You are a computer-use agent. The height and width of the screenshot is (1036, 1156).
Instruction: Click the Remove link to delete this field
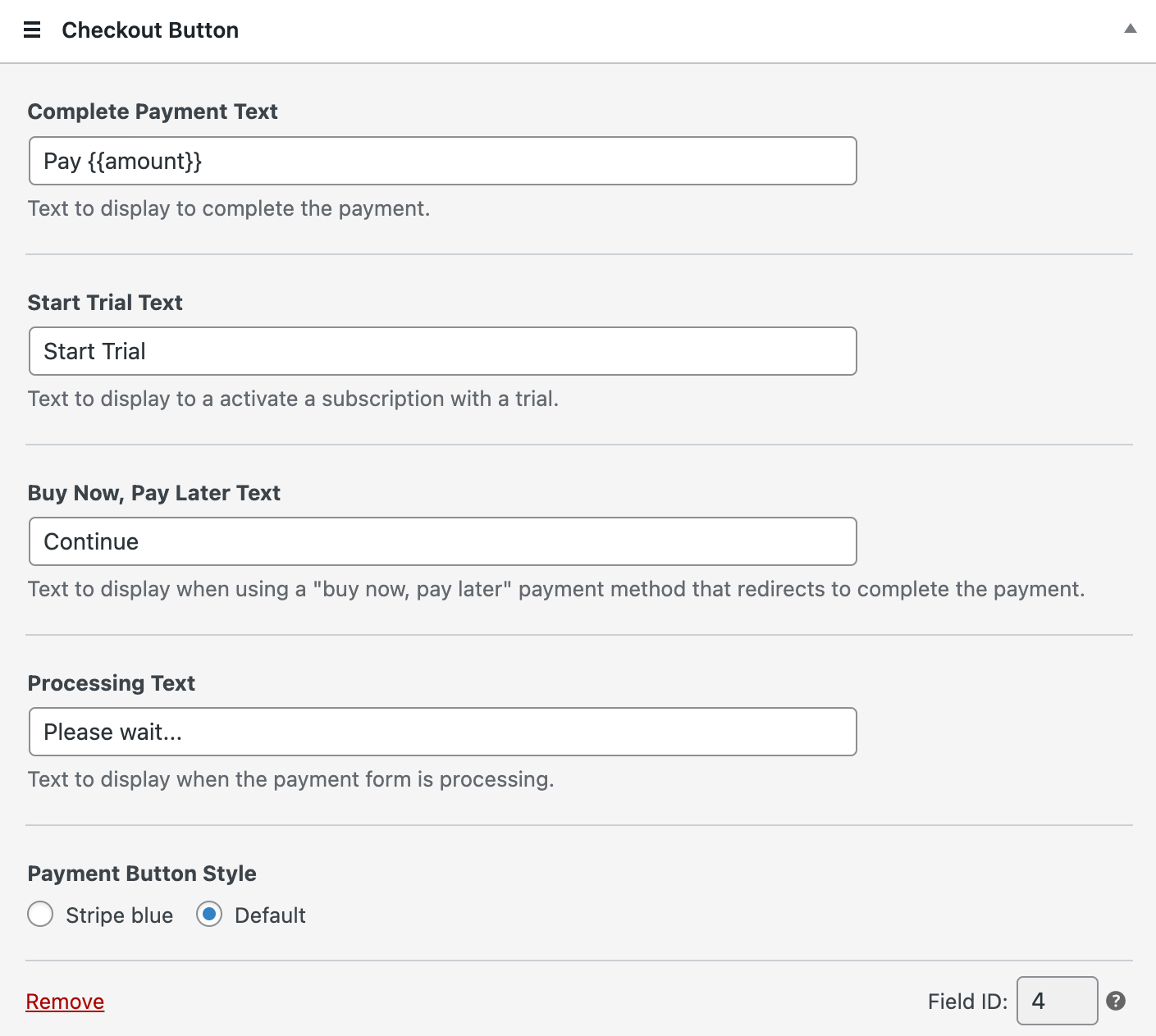65,1001
